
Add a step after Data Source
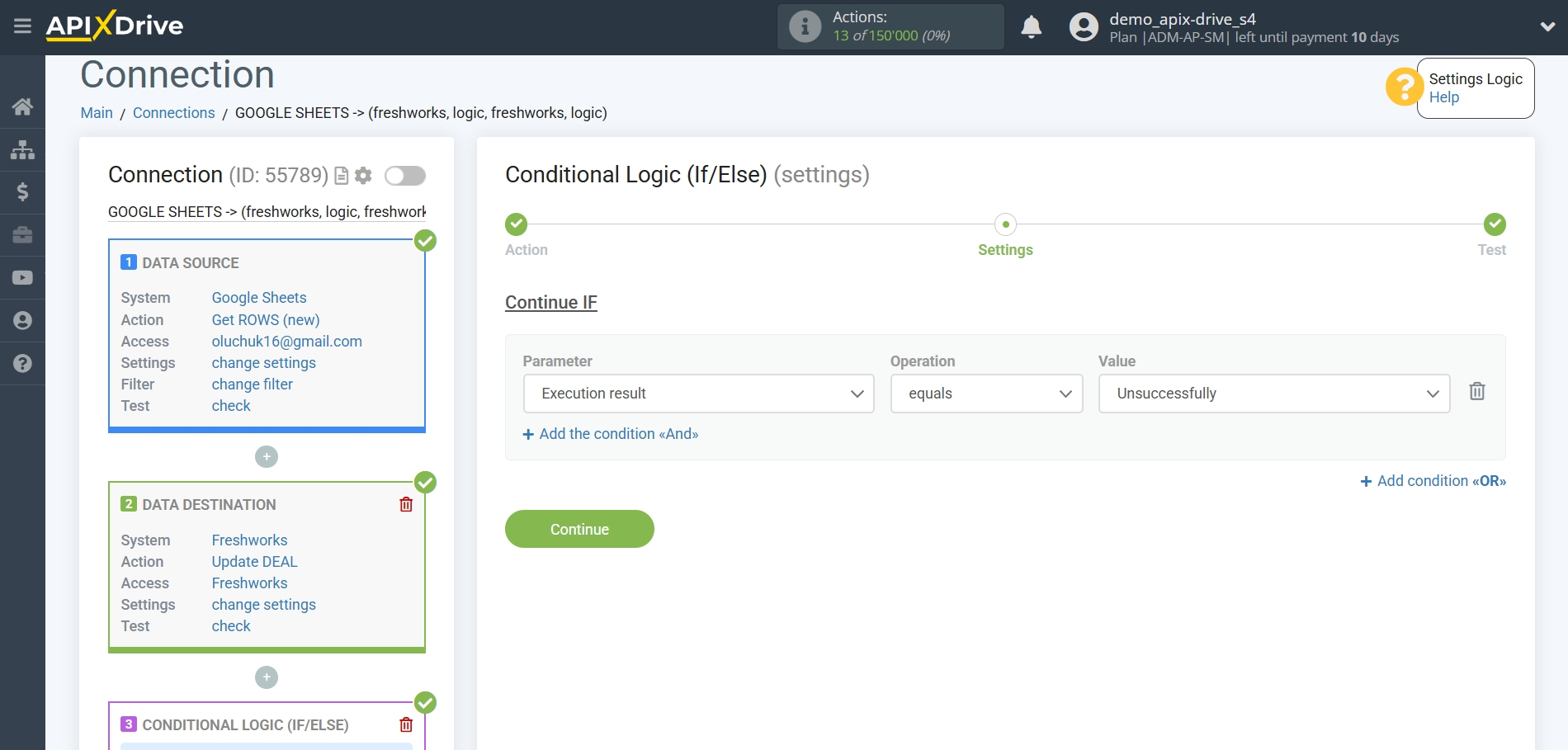coord(267,457)
